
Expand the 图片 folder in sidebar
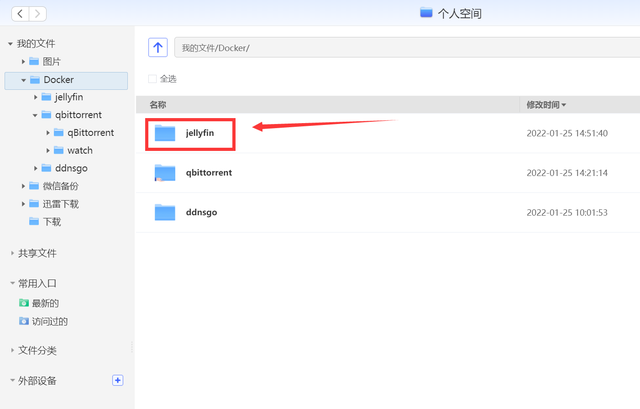point(23,62)
